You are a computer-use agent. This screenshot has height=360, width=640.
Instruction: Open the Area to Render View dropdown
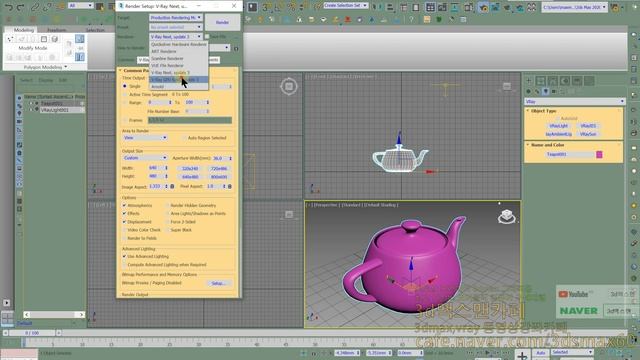point(144,138)
